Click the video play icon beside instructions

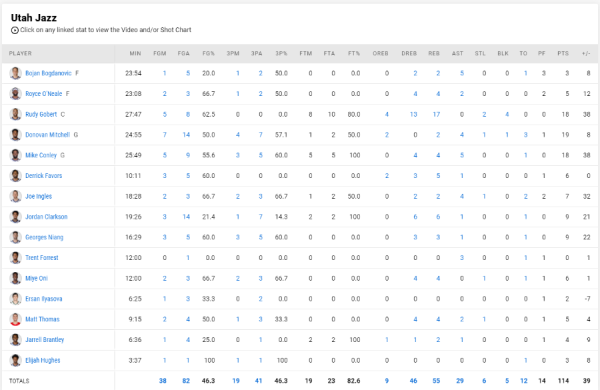pyautogui.click(x=15, y=30)
